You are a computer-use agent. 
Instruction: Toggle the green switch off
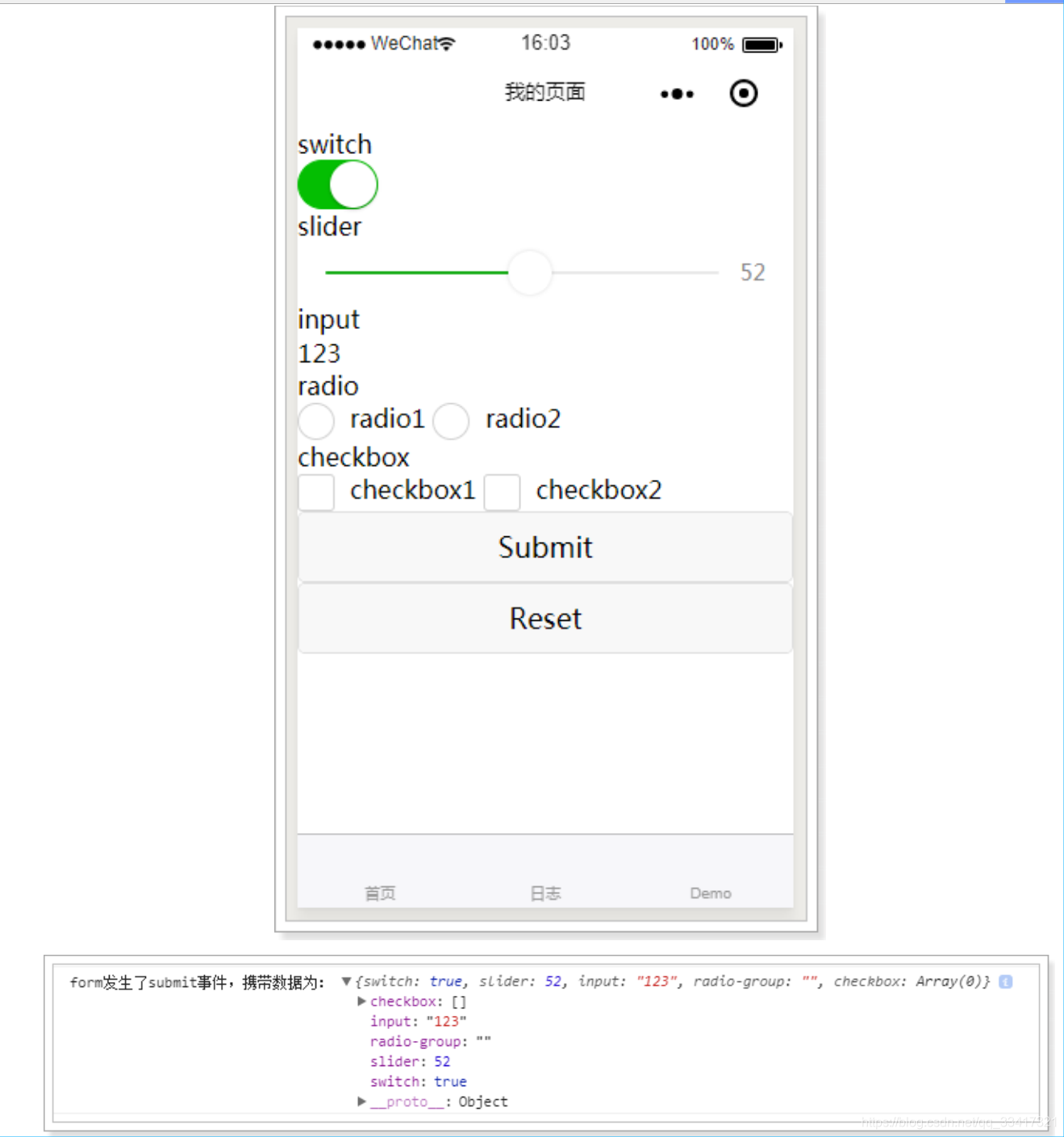pos(337,185)
